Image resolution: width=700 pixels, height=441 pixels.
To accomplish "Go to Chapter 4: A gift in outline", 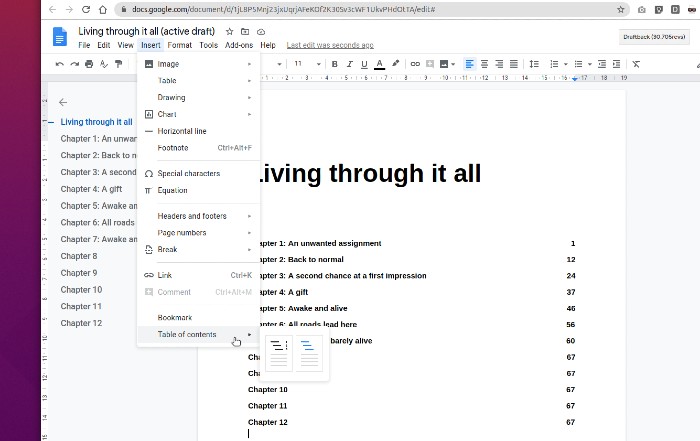I will point(92,189).
